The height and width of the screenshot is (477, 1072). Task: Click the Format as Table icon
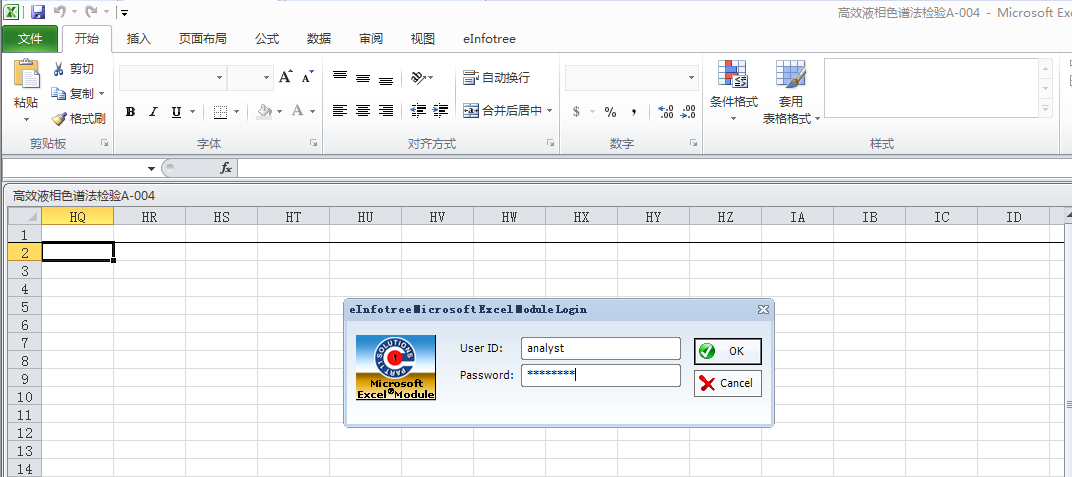791,76
